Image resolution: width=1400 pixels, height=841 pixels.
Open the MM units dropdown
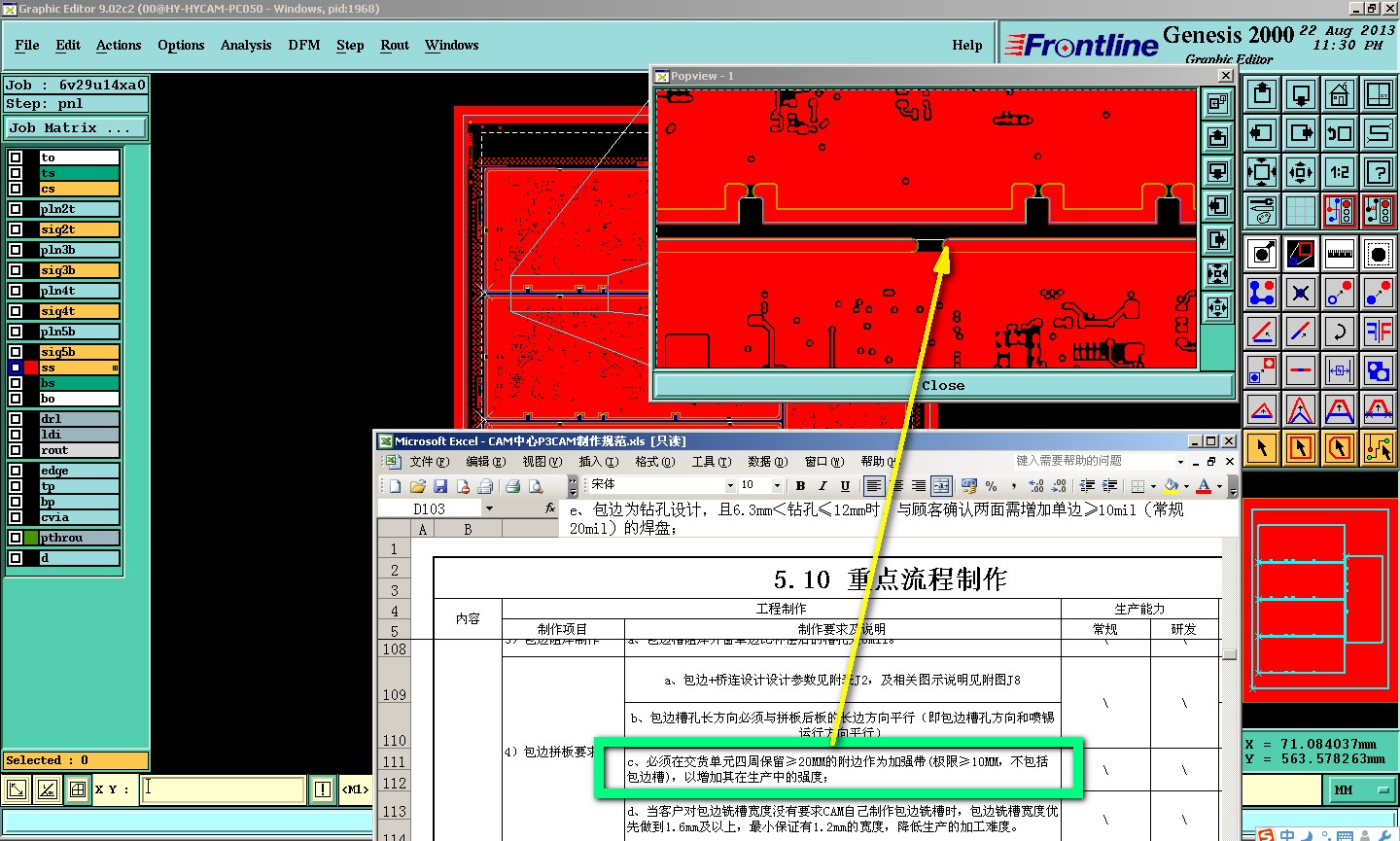pos(1360,790)
